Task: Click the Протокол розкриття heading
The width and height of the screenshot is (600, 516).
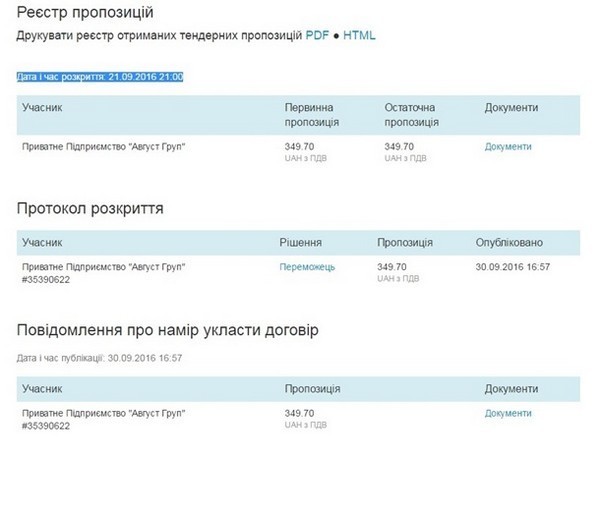Action: click(91, 208)
